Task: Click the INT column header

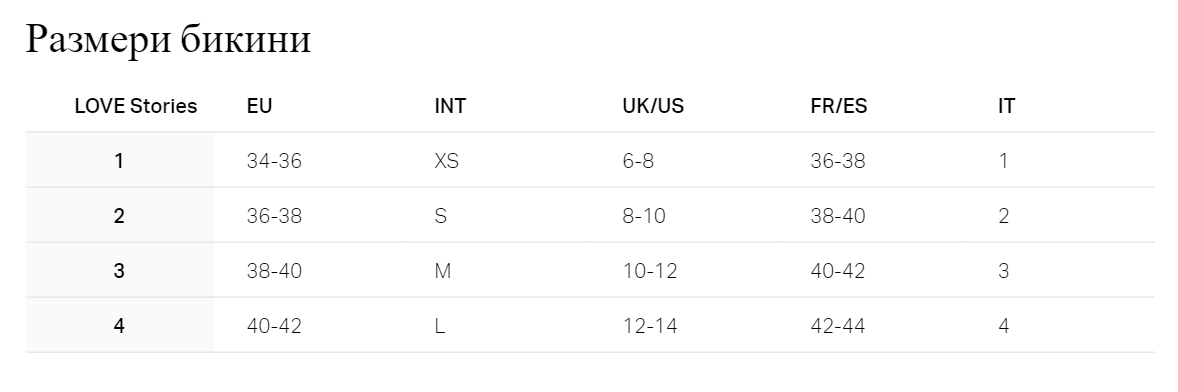Action: tap(450, 106)
